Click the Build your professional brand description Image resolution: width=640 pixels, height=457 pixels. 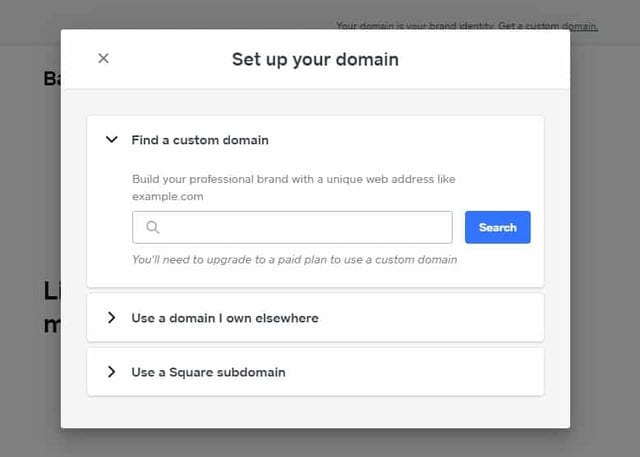pos(293,188)
